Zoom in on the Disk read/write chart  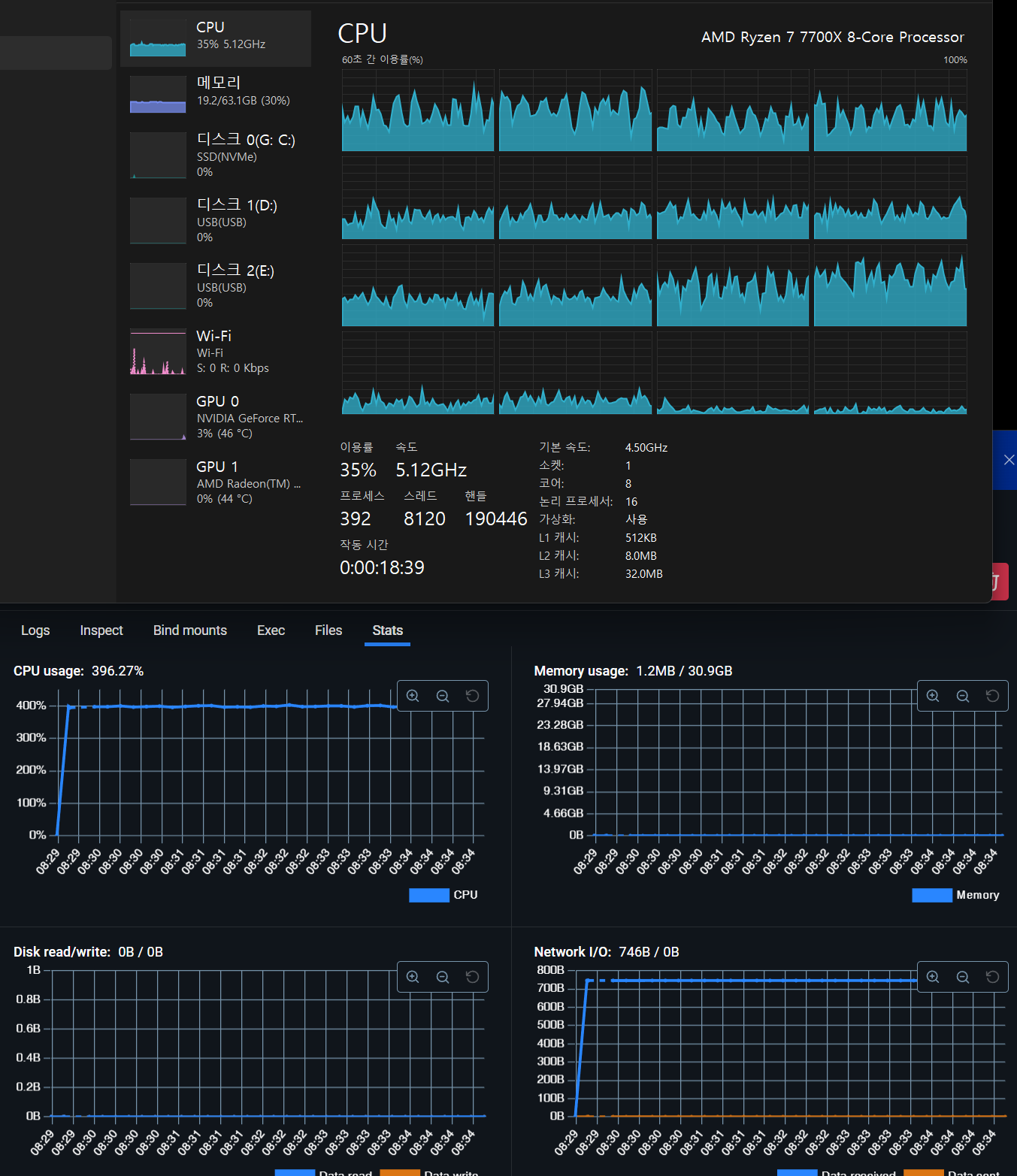pyautogui.click(x=413, y=977)
